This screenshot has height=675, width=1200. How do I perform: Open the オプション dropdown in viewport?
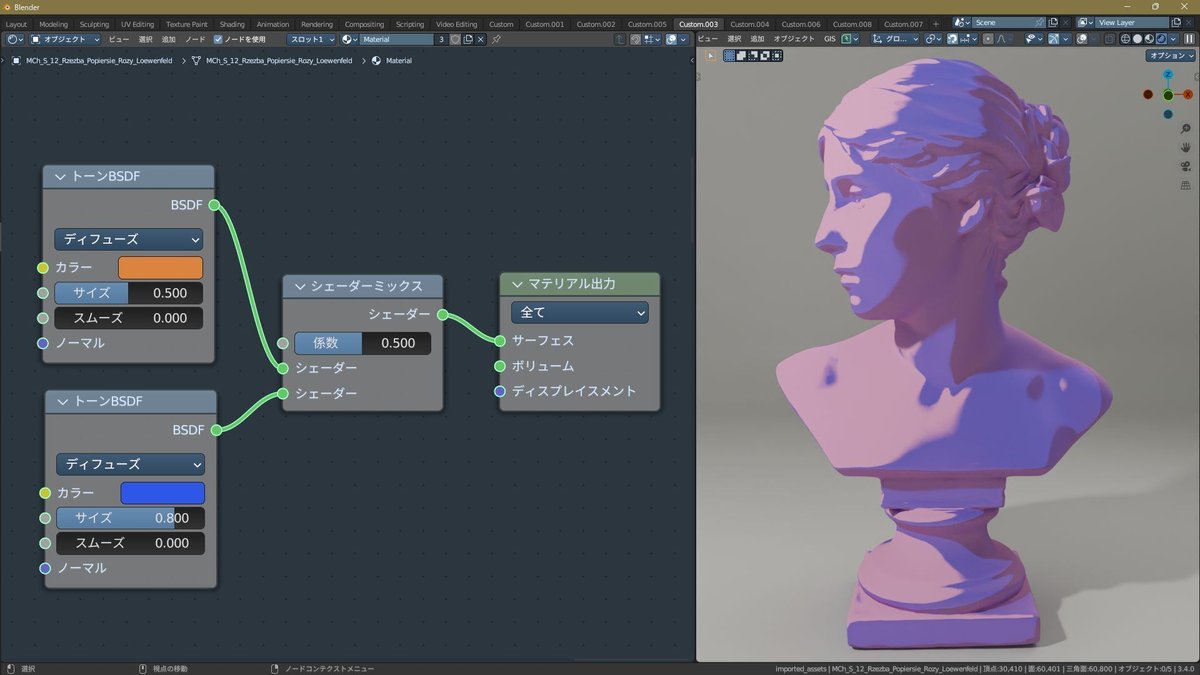[x=1170, y=56]
